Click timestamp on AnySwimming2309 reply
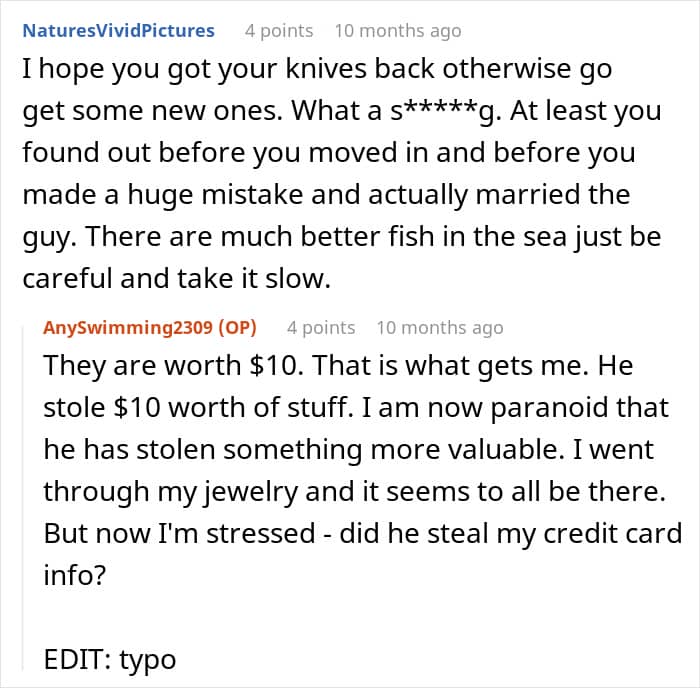700x688 pixels. [439, 327]
